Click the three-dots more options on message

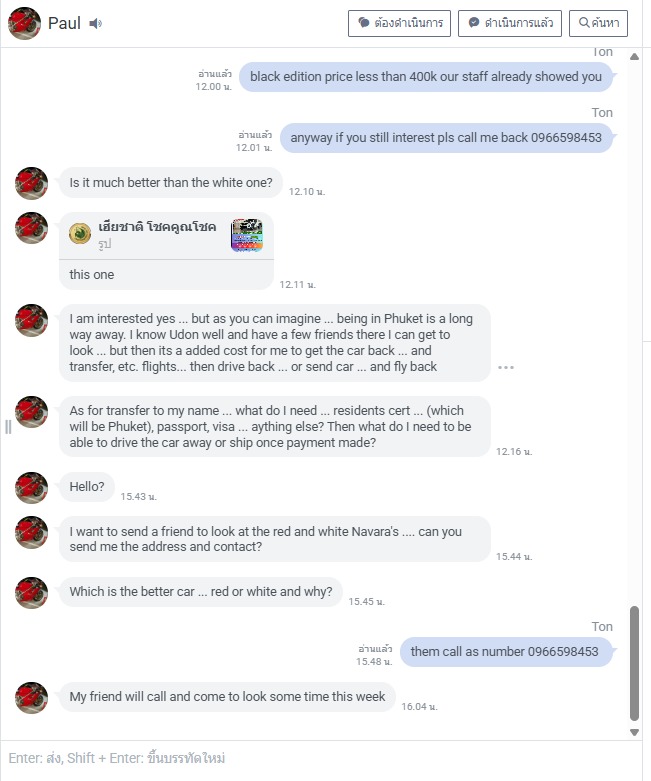(x=506, y=367)
